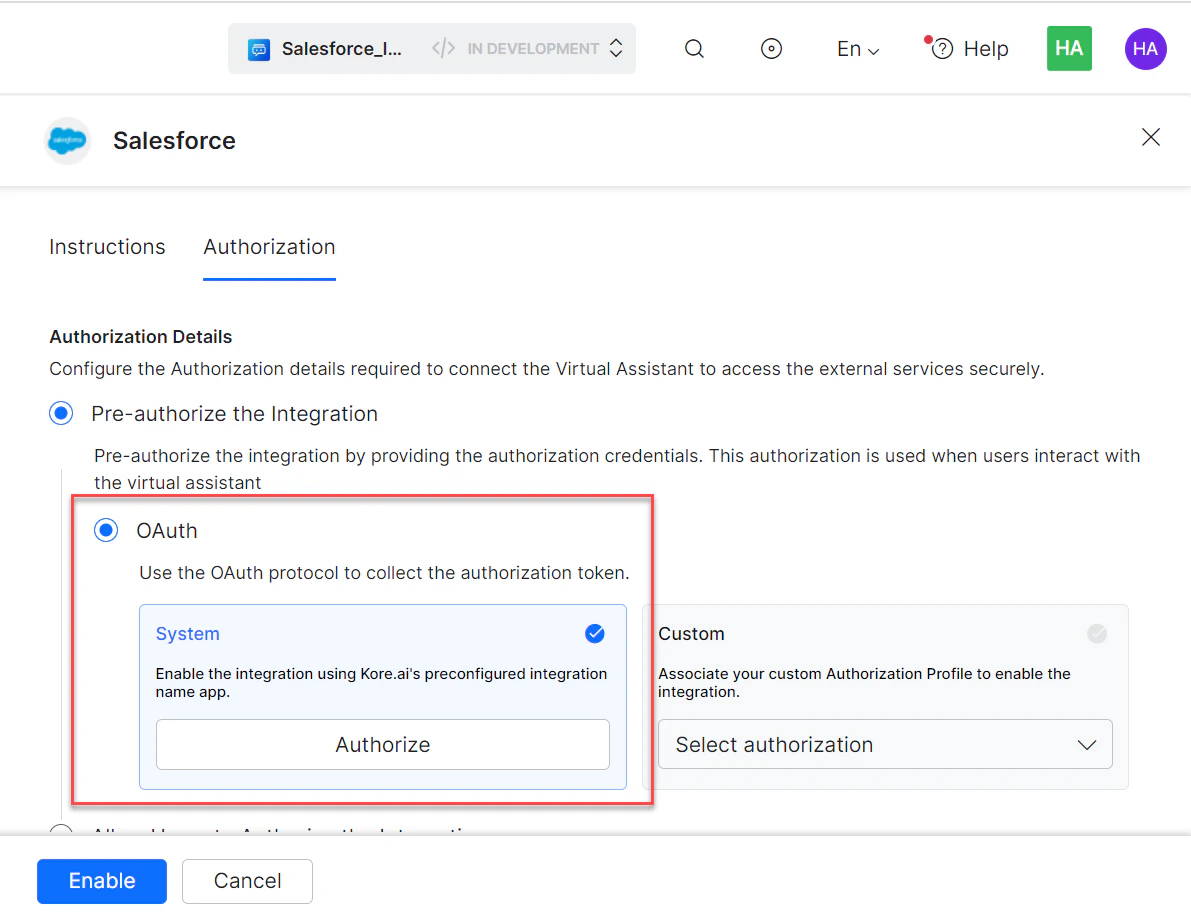
Task: Switch to the Instructions tab
Action: pyautogui.click(x=107, y=247)
